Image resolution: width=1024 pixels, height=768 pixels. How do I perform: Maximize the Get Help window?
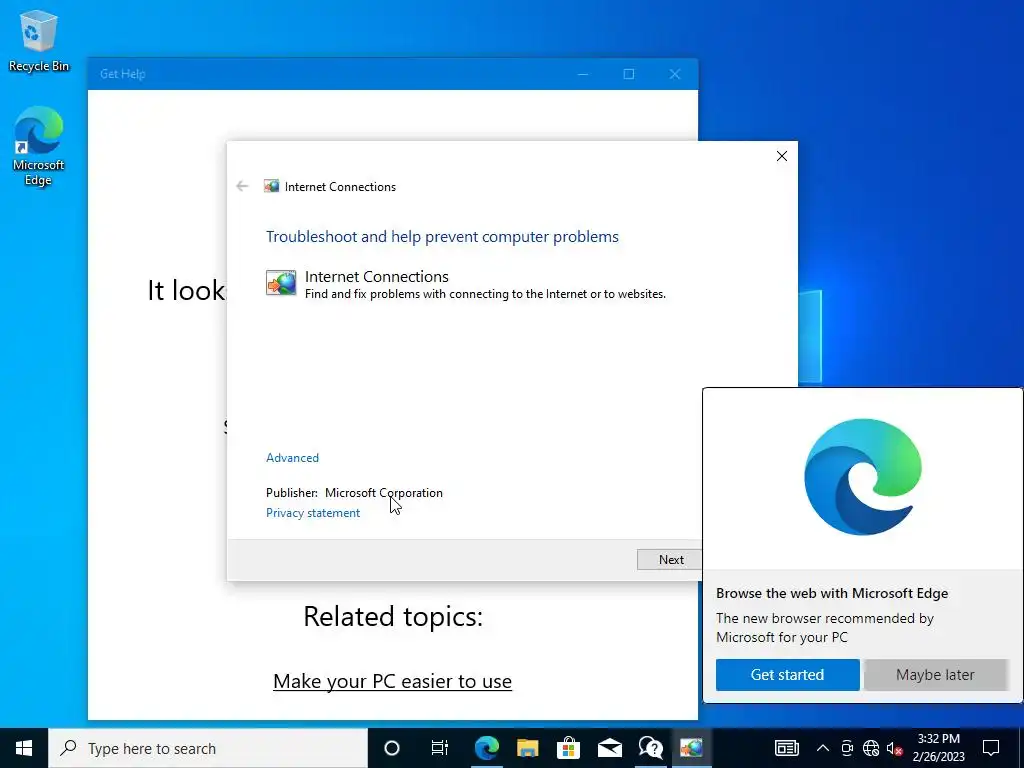click(628, 74)
